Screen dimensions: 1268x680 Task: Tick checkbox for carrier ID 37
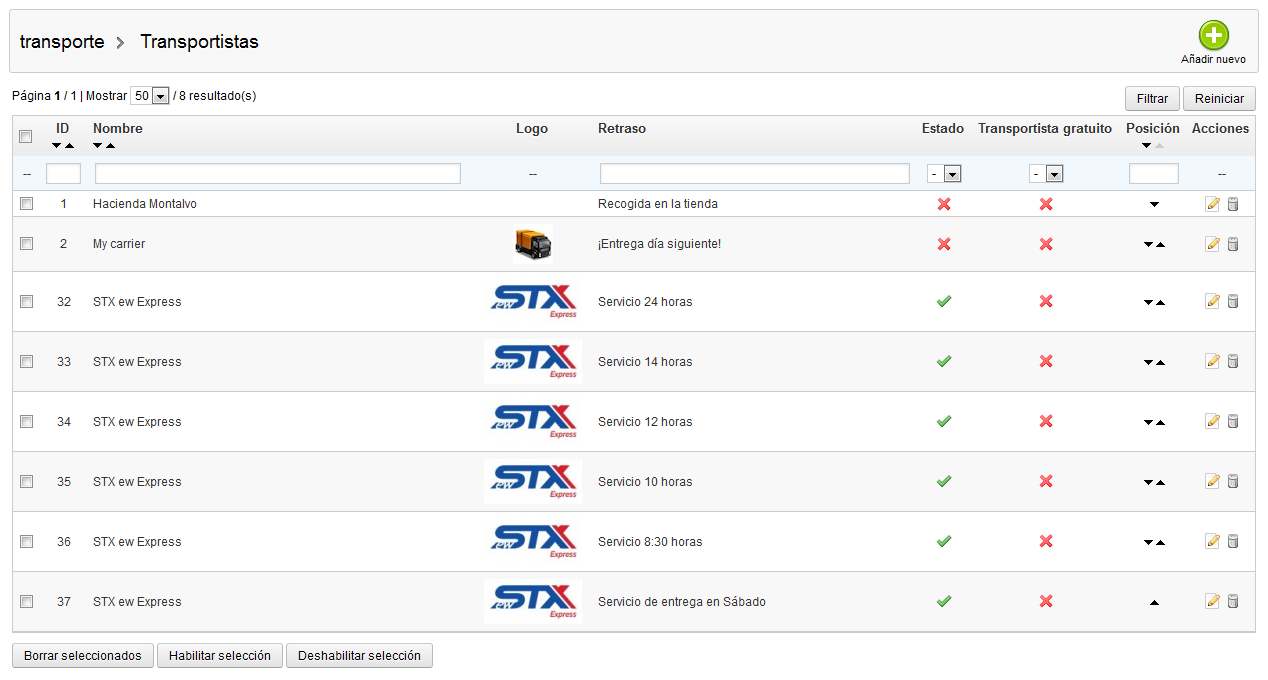tap(26, 601)
